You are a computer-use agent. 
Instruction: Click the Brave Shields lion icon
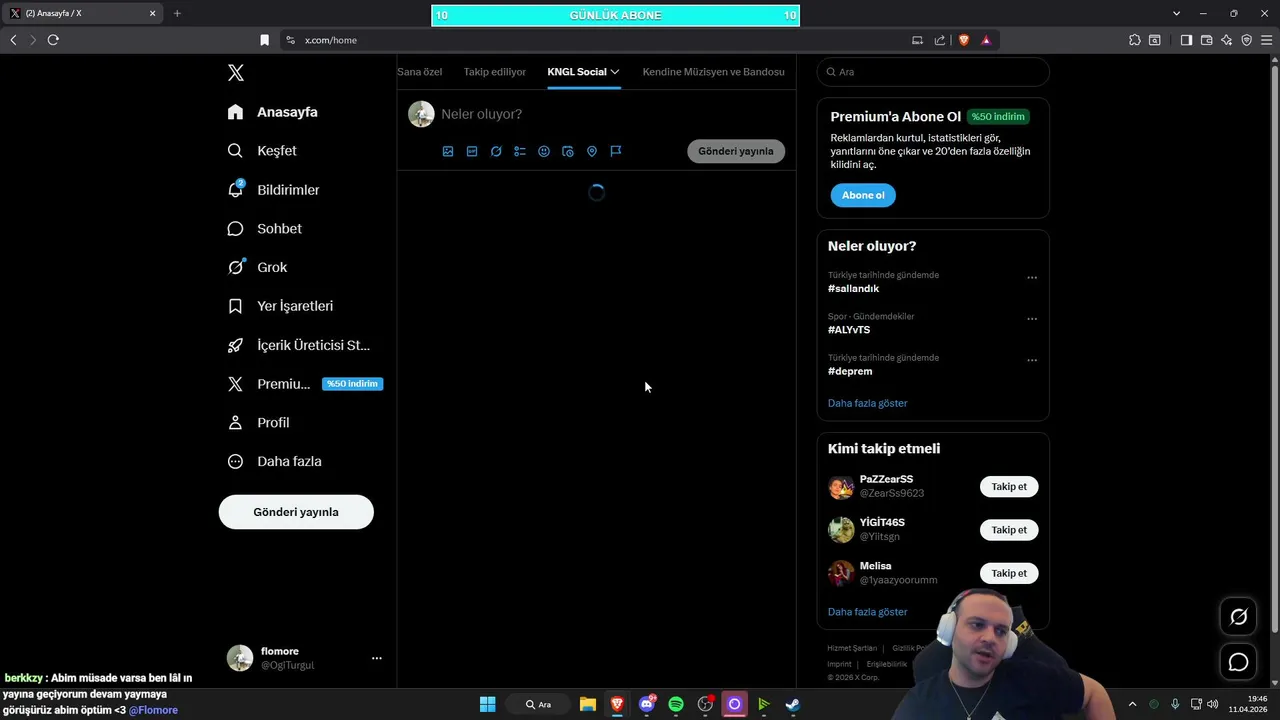tap(964, 40)
